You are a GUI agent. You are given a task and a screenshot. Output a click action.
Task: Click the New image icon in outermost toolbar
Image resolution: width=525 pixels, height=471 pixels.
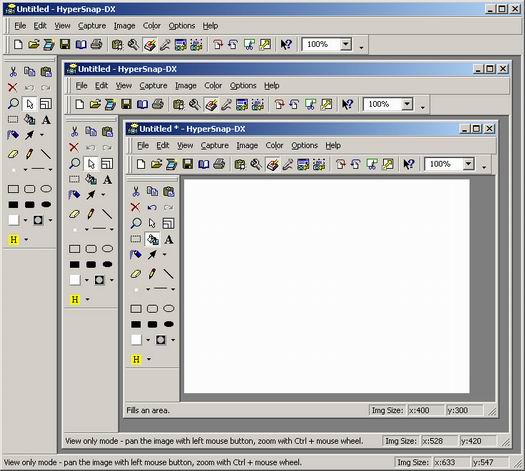click(18, 44)
